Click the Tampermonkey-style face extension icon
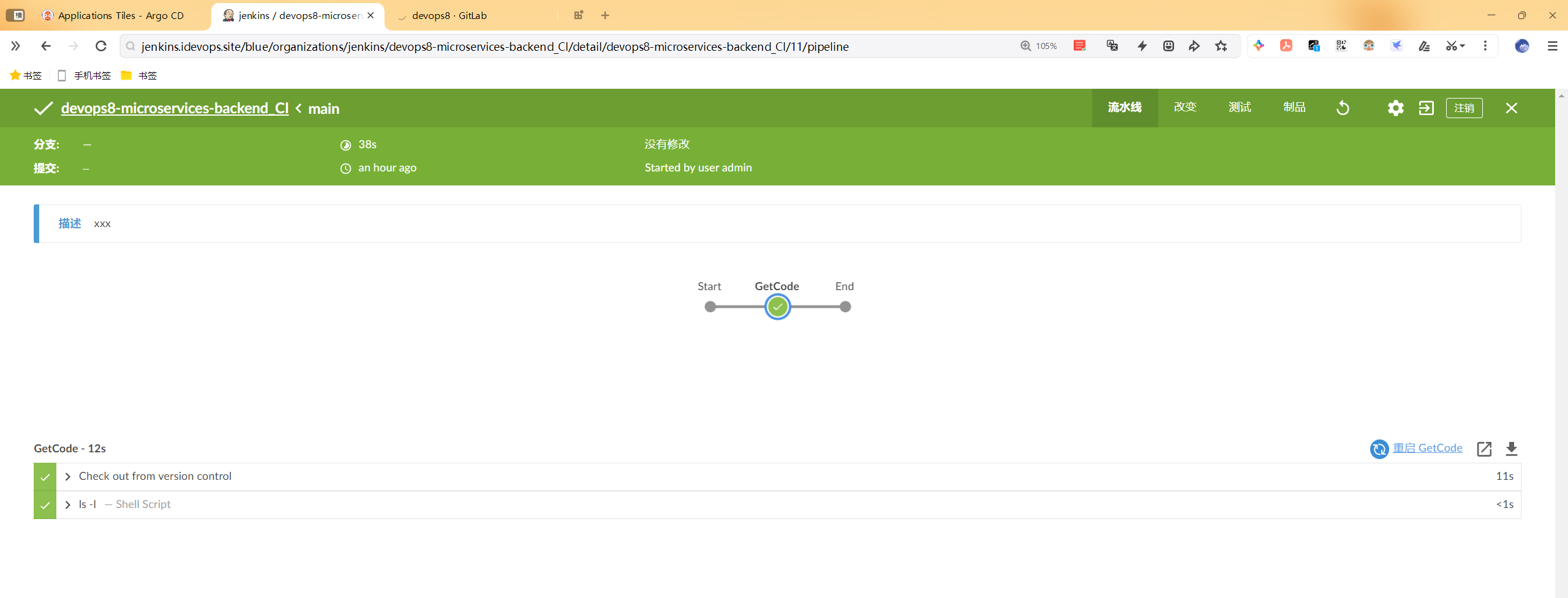The height and width of the screenshot is (598, 1568). [x=1369, y=46]
